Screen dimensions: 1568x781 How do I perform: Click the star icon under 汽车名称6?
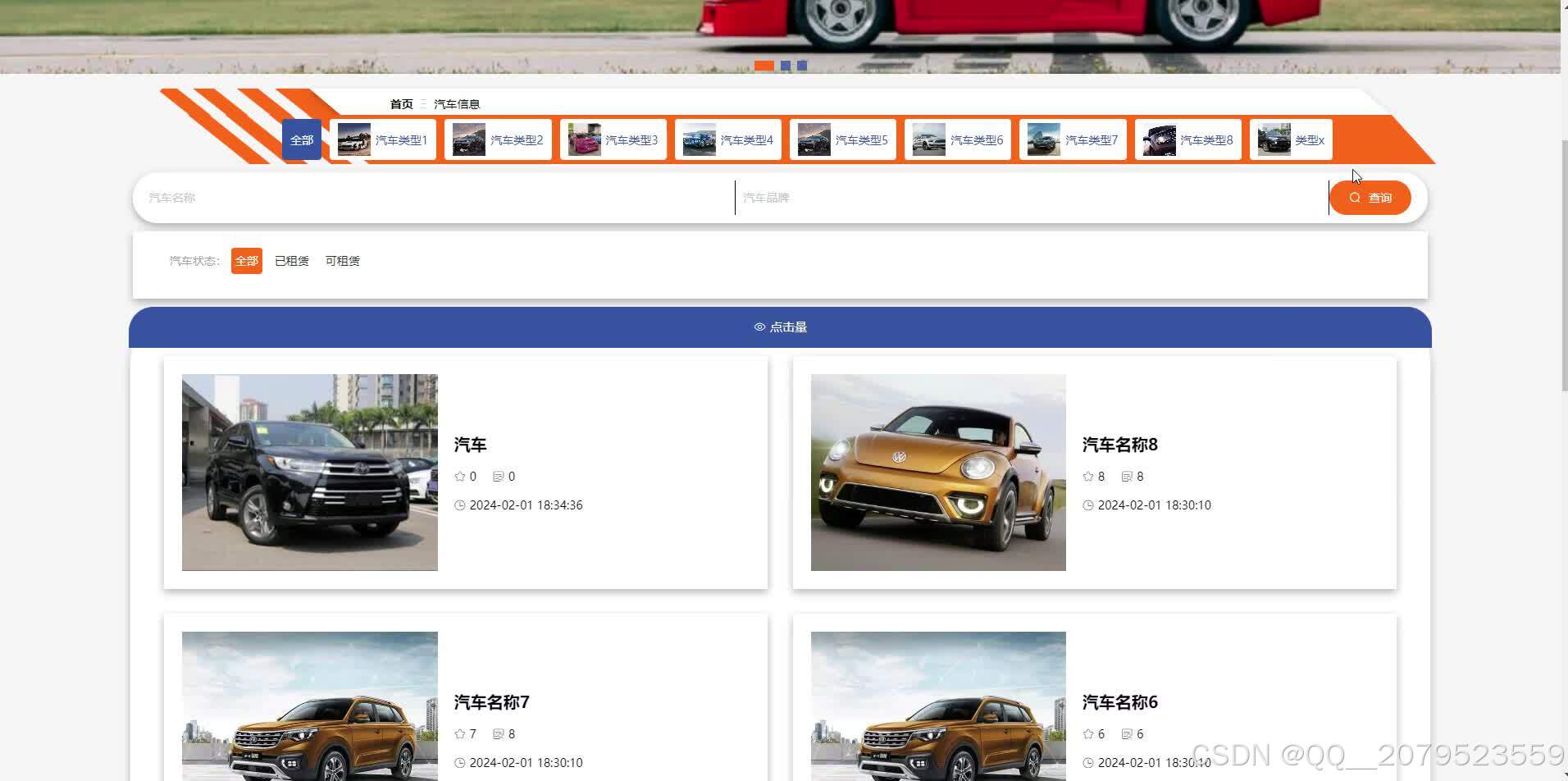pos(1088,734)
